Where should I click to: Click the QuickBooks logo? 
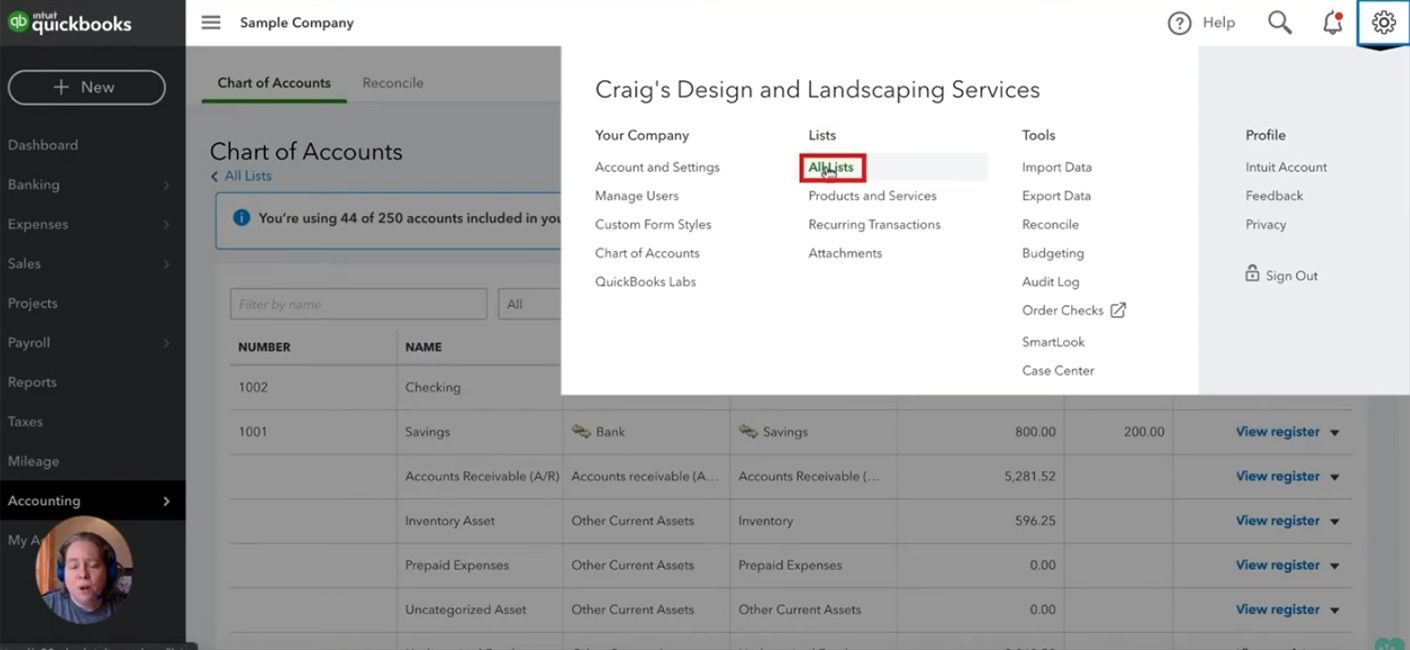pyautogui.click(x=70, y=22)
